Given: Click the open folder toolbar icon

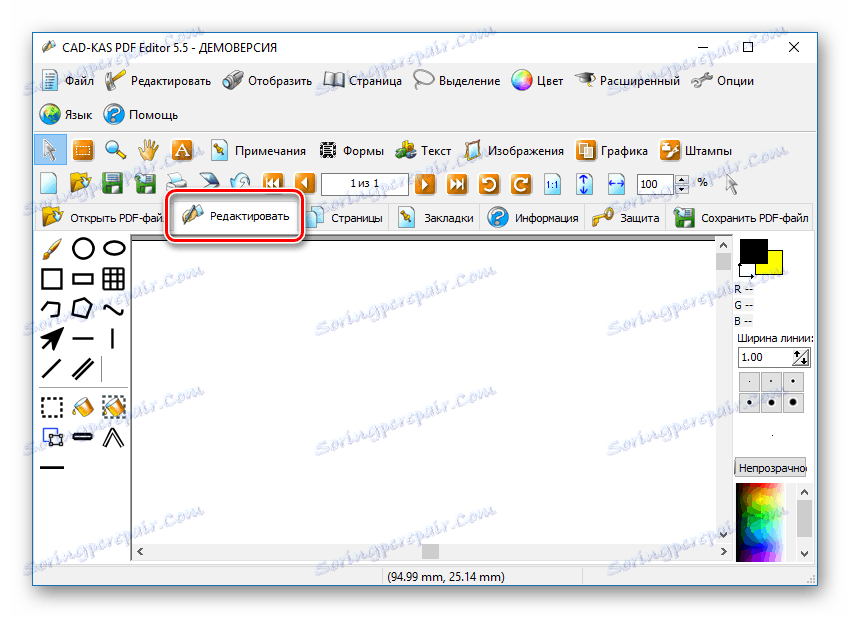Looking at the screenshot, I should tap(80, 184).
